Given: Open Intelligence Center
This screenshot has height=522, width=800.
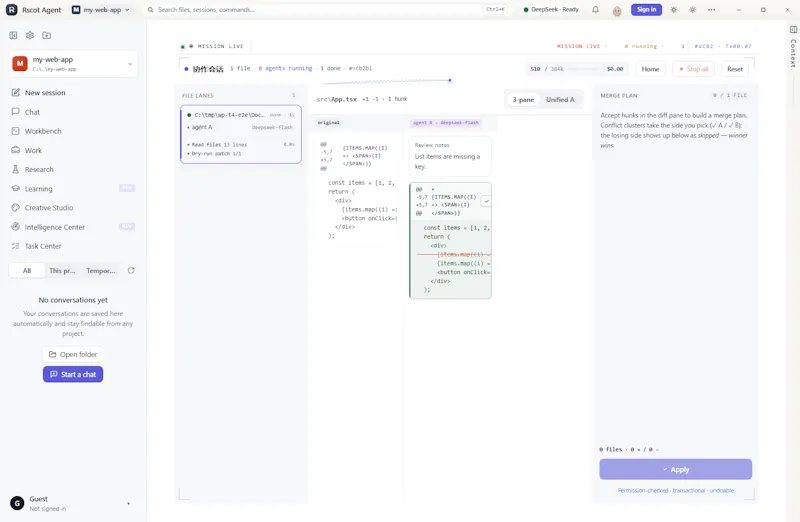Looking at the screenshot, I should pyautogui.click(x=73, y=227).
